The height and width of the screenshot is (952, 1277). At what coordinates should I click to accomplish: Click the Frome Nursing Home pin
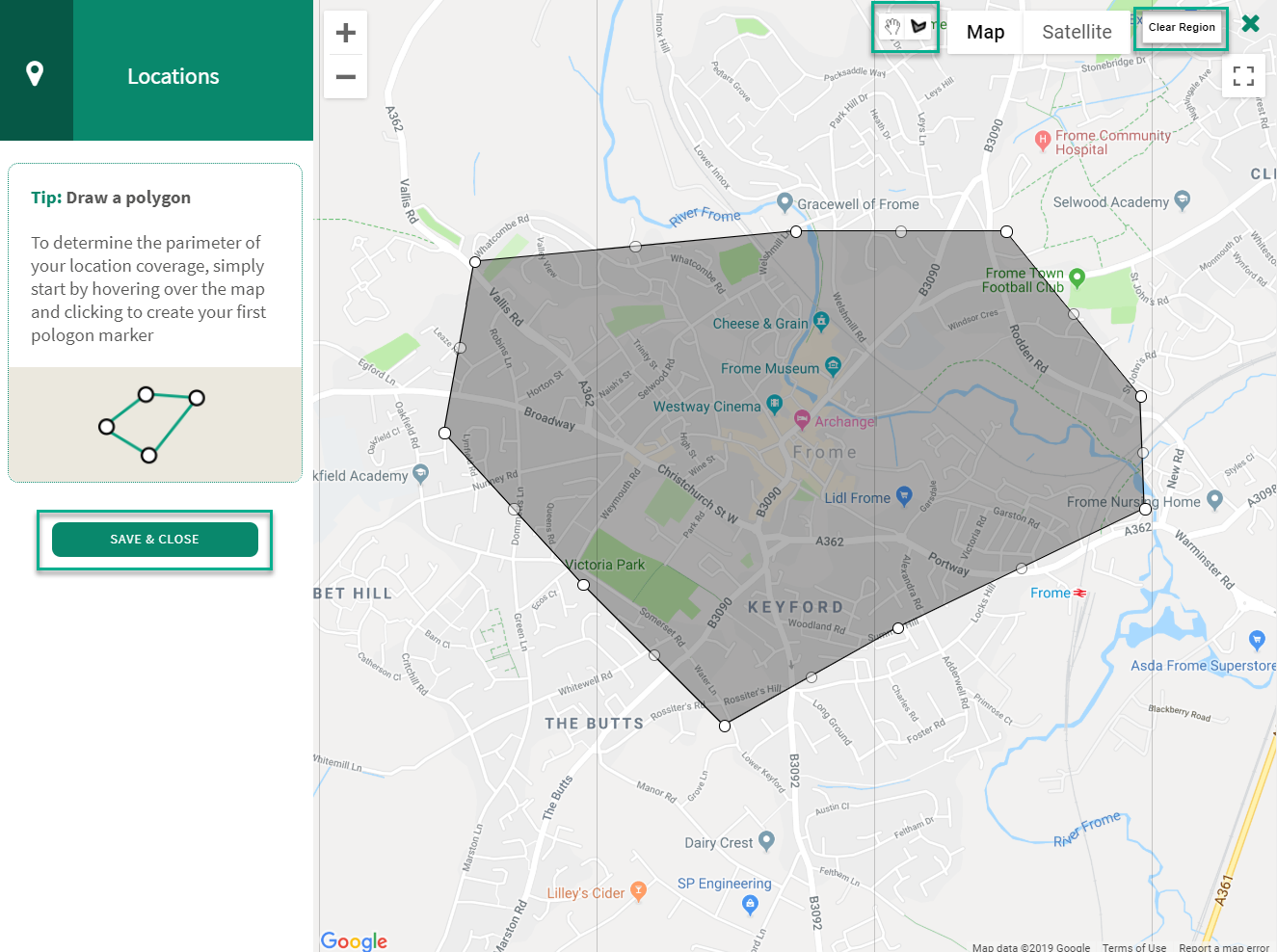(1214, 499)
